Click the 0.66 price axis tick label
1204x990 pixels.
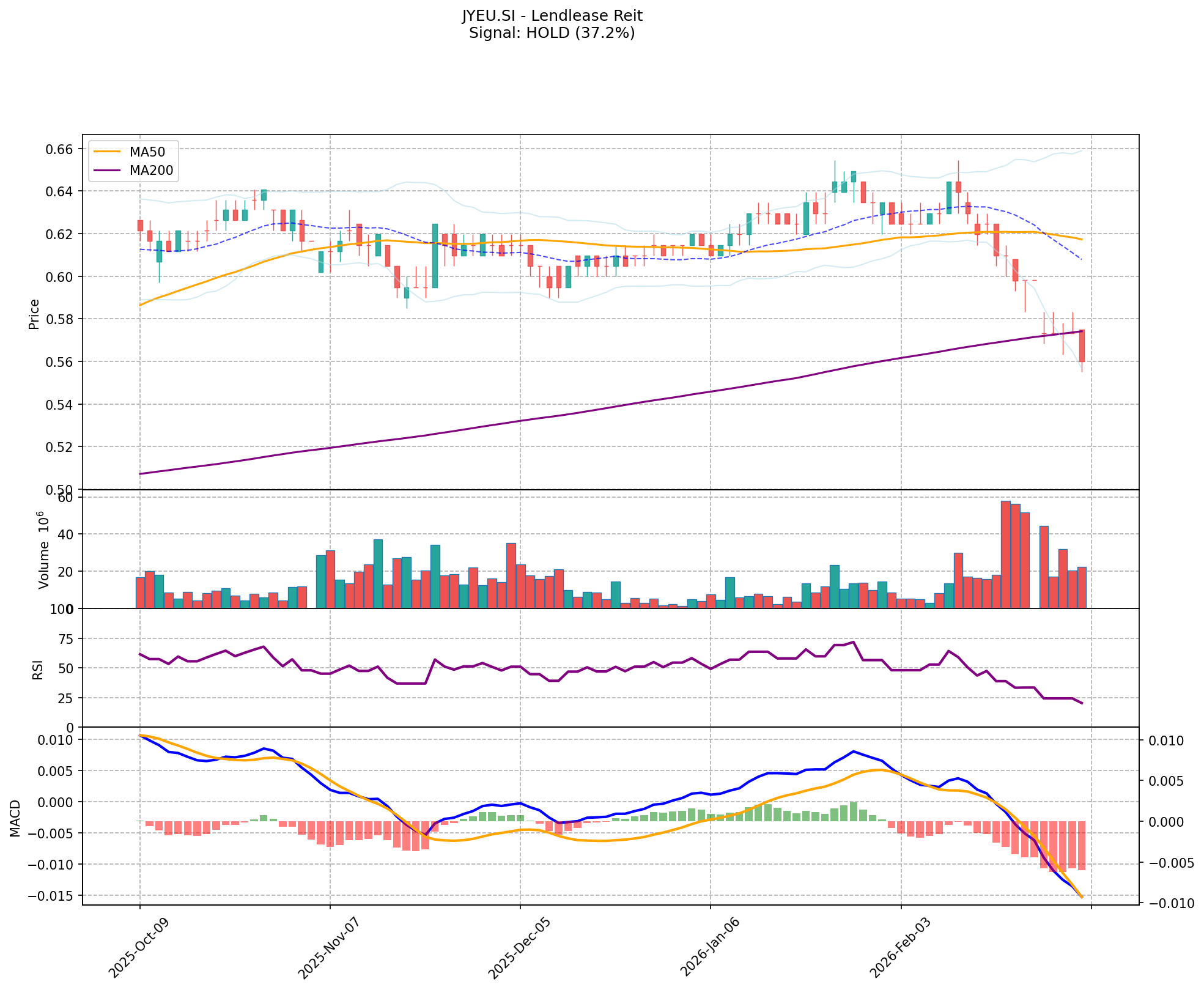point(60,149)
